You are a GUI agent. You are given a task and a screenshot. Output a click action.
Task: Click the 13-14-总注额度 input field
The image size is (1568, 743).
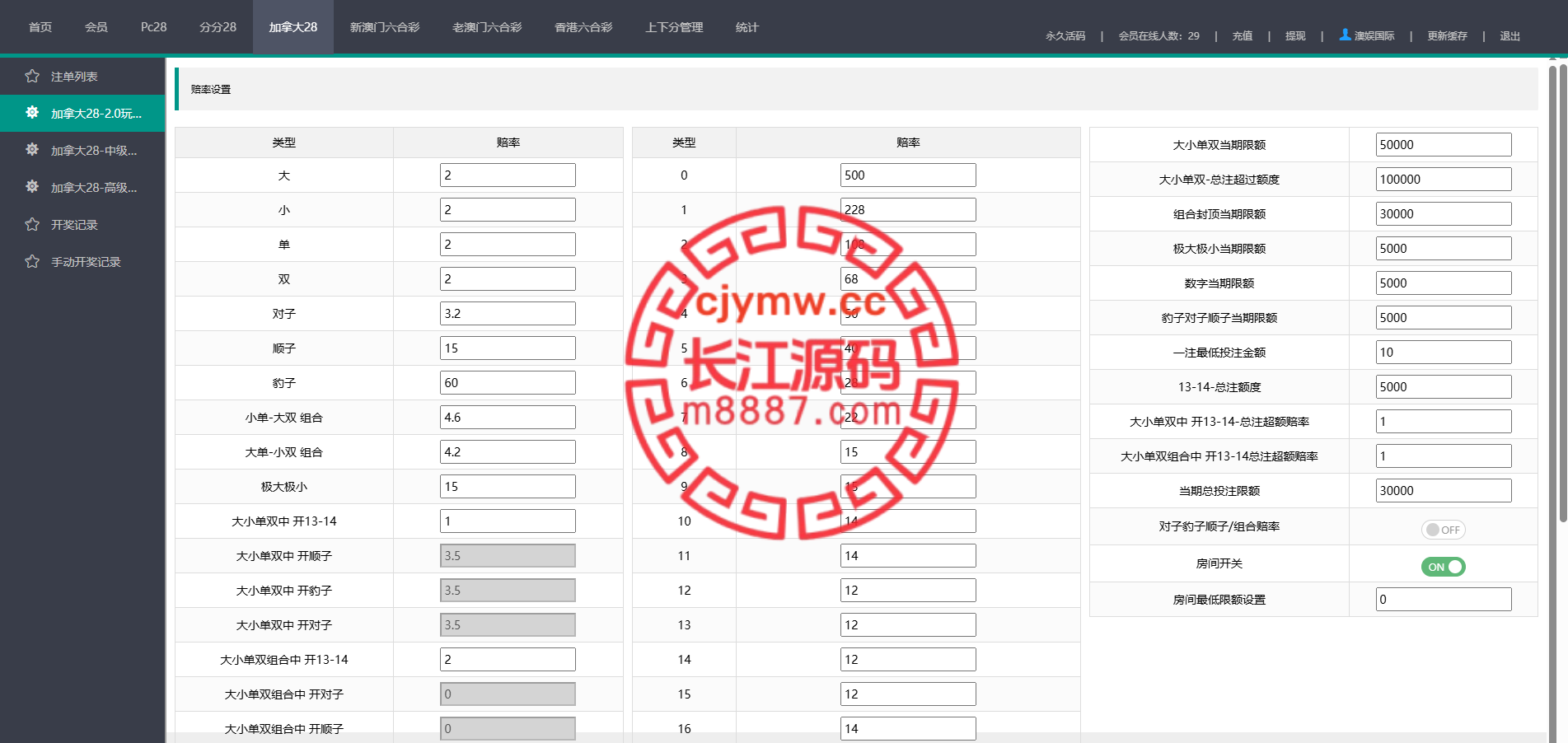pyautogui.click(x=1444, y=386)
